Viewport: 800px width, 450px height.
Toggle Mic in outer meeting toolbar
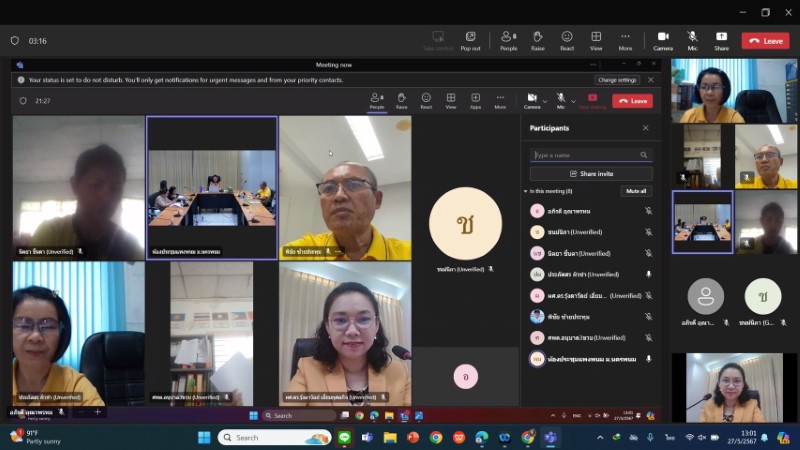pyautogui.click(x=692, y=40)
